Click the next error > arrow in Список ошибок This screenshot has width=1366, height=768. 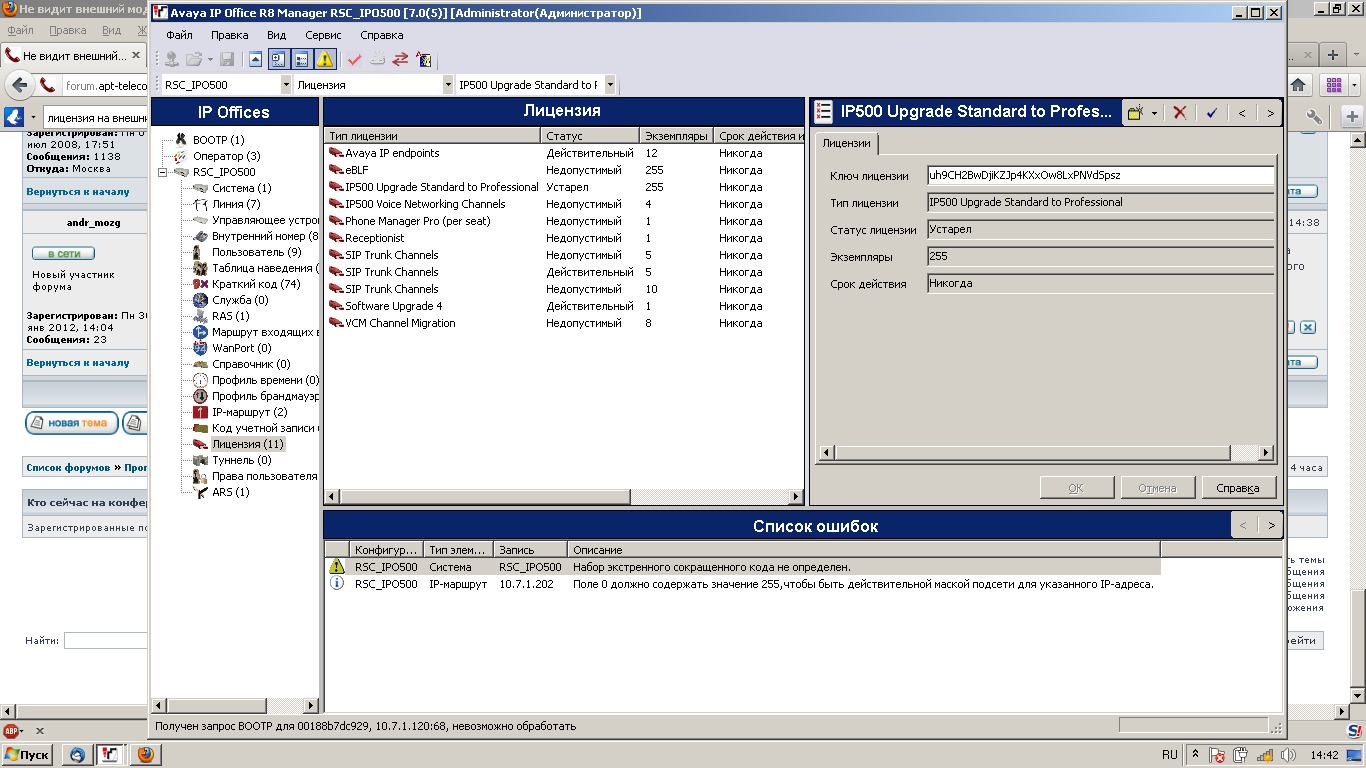pos(1270,525)
